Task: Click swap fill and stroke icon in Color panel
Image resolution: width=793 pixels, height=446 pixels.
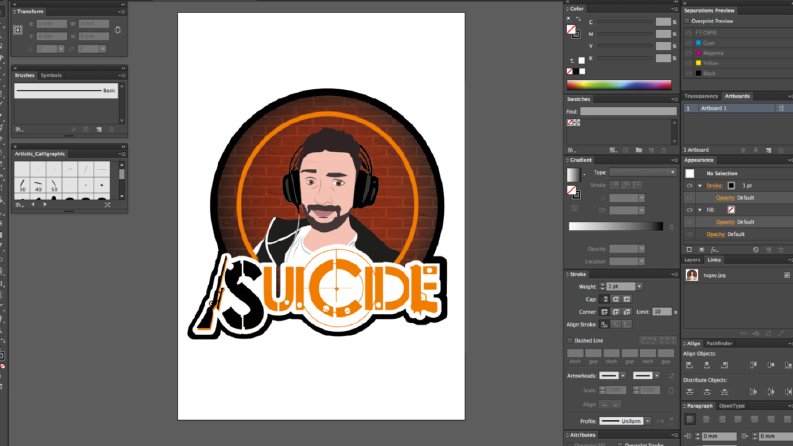Action: coord(579,19)
